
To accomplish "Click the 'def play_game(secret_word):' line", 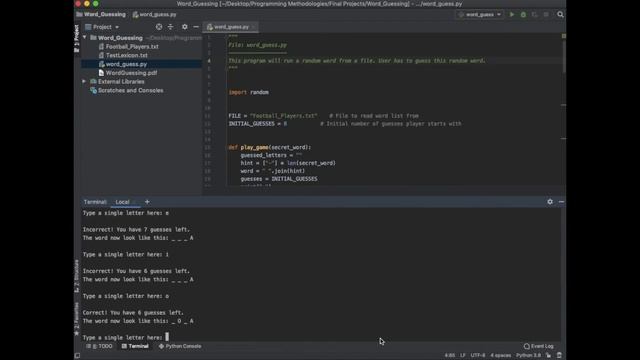I will click(x=269, y=147).
